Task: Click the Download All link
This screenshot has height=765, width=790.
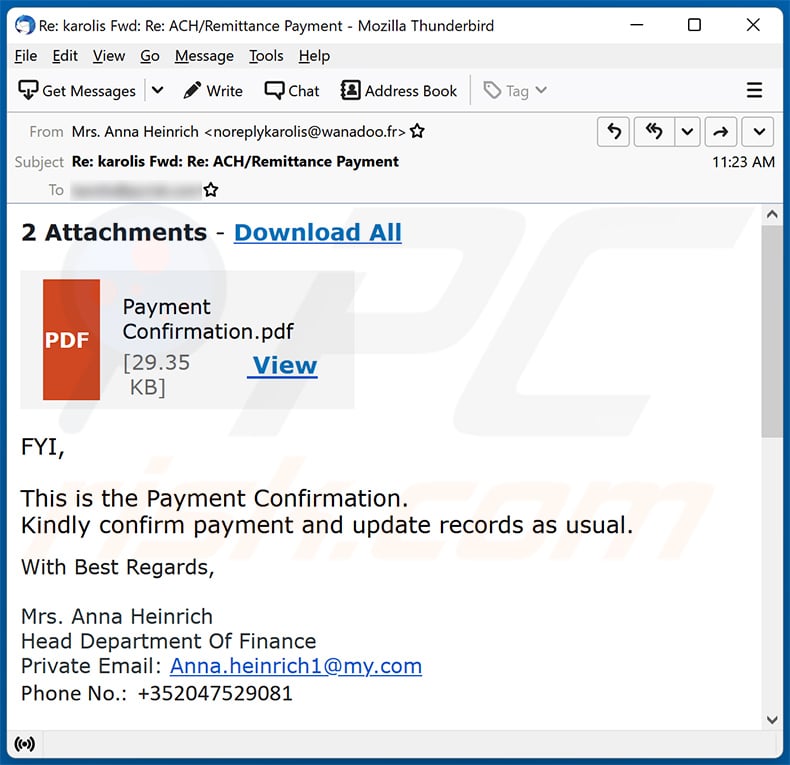Action: point(318,233)
